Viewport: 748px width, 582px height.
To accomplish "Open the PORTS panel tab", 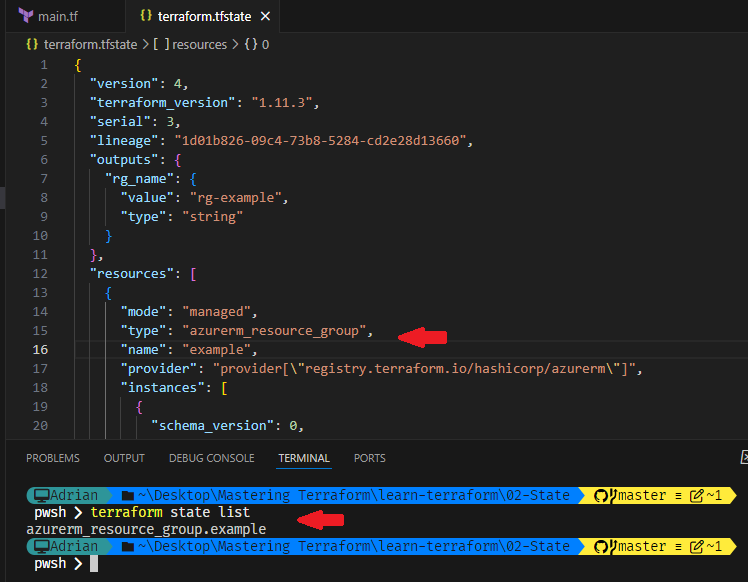I will (370, 458).
